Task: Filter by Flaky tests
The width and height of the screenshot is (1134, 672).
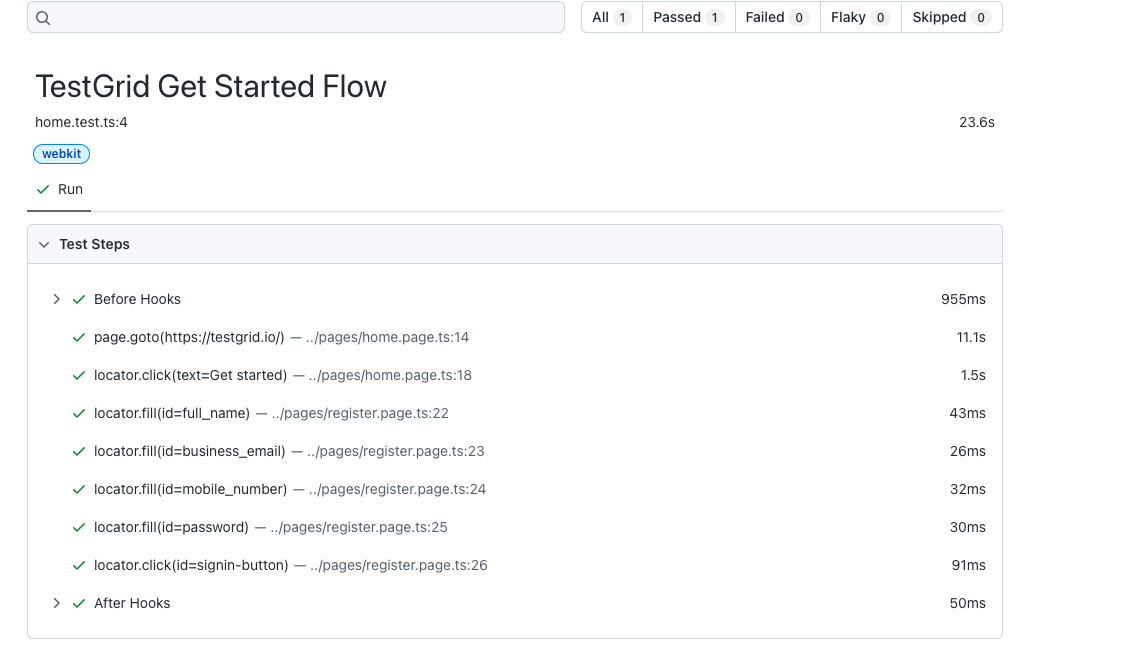Action: 860,17
